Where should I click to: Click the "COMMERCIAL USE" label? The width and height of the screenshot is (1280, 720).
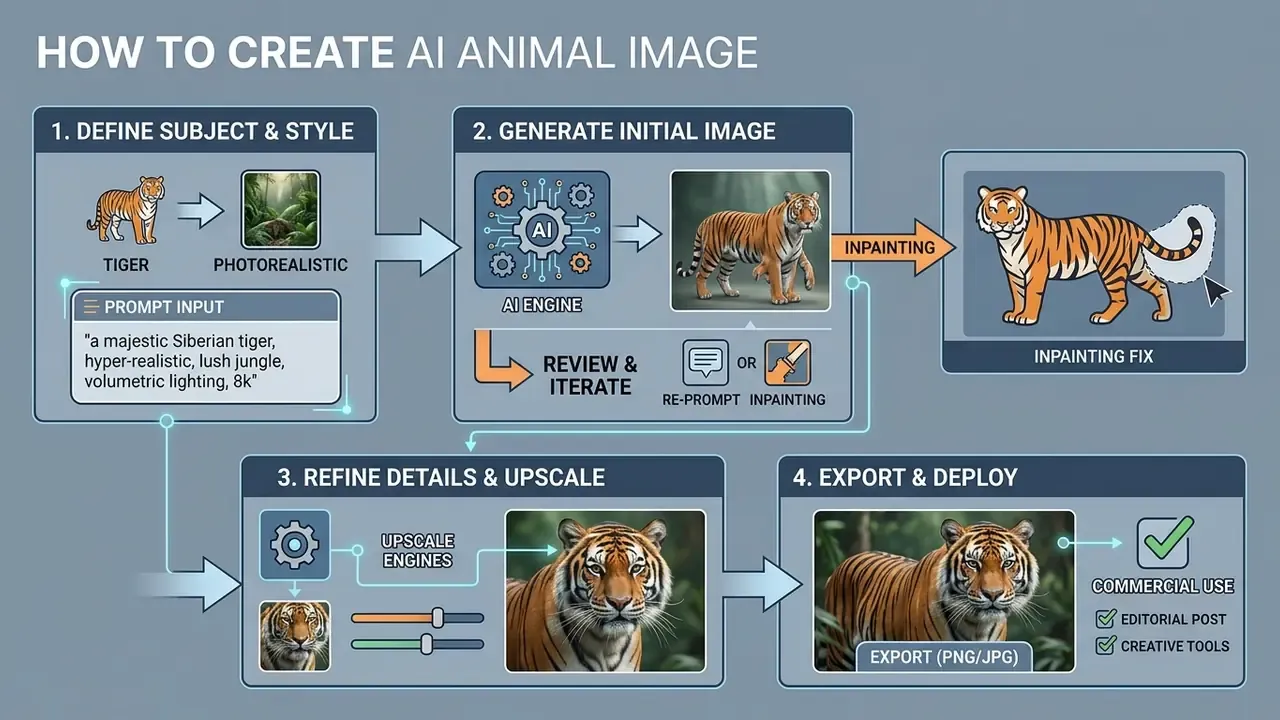(1163, 587)
